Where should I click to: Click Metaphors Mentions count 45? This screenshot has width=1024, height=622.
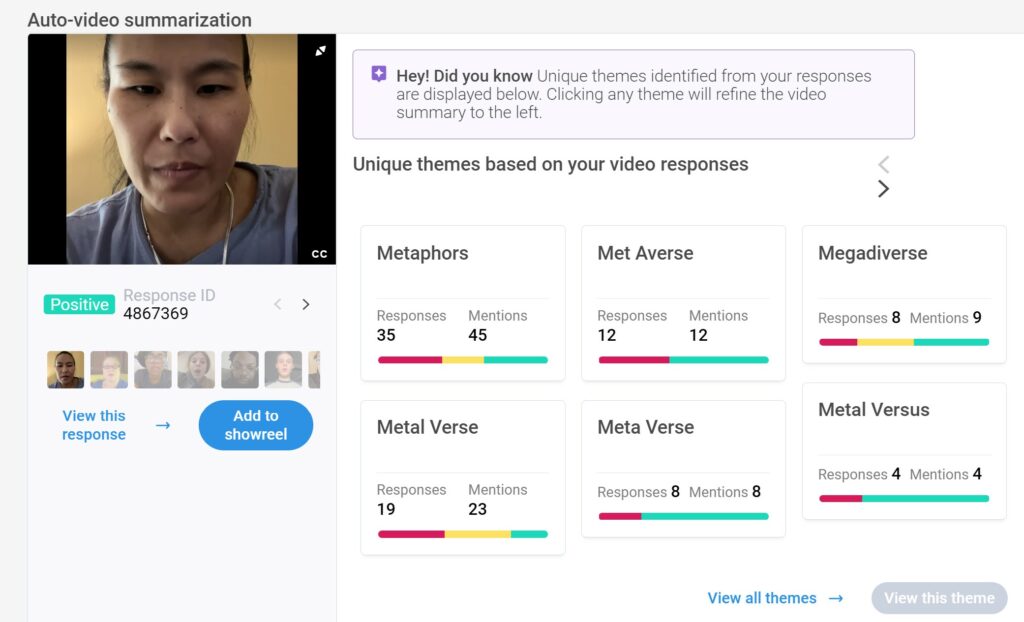(x=477, y=335)
